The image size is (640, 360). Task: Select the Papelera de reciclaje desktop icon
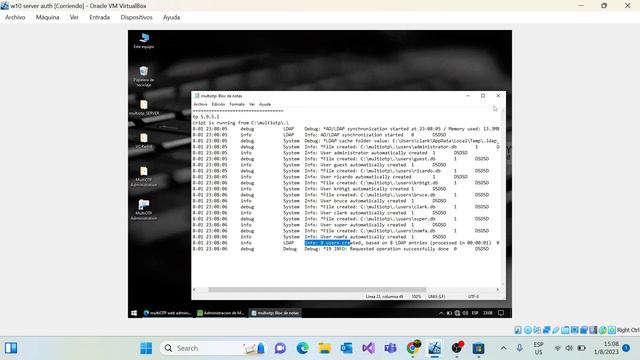(144, 76)
